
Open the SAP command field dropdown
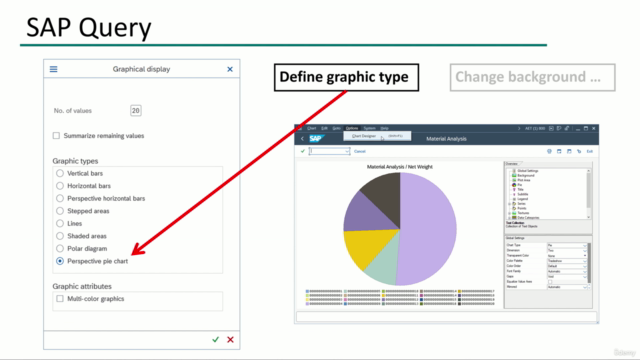[347, 151]
